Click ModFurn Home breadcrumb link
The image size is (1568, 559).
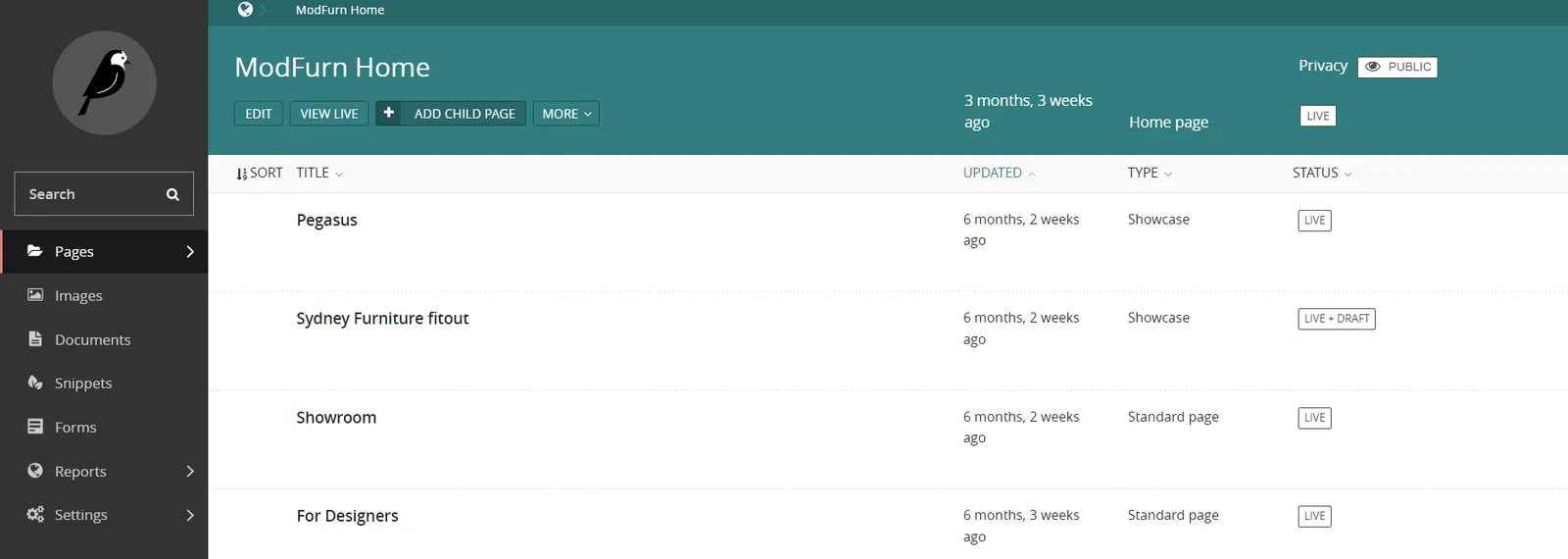(x=340, y=10)
